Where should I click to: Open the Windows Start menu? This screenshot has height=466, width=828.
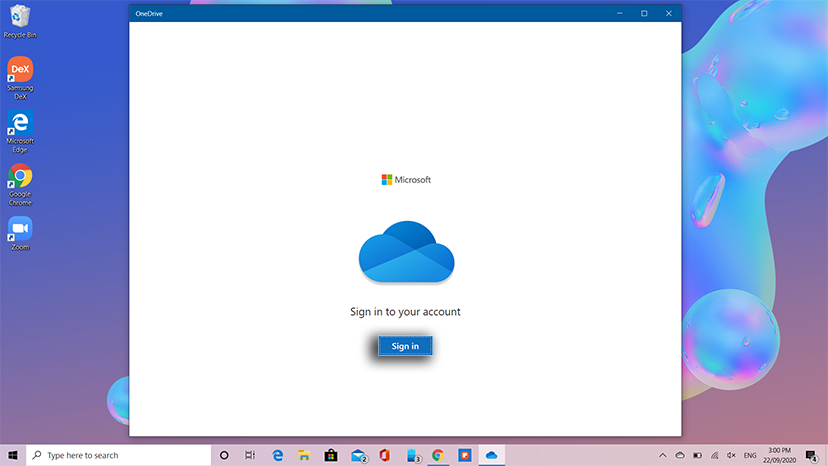[x=13, y=455]
